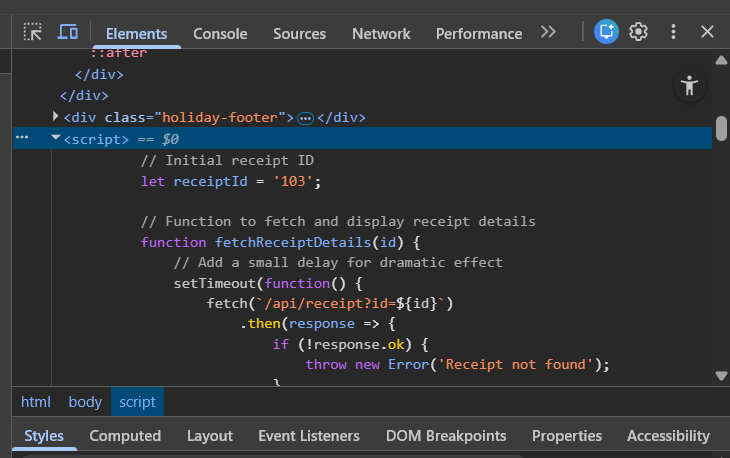Click the "throw new Error('Receipt not found');" line
This screenshot has height=458, width=730.
coord(458,364)
